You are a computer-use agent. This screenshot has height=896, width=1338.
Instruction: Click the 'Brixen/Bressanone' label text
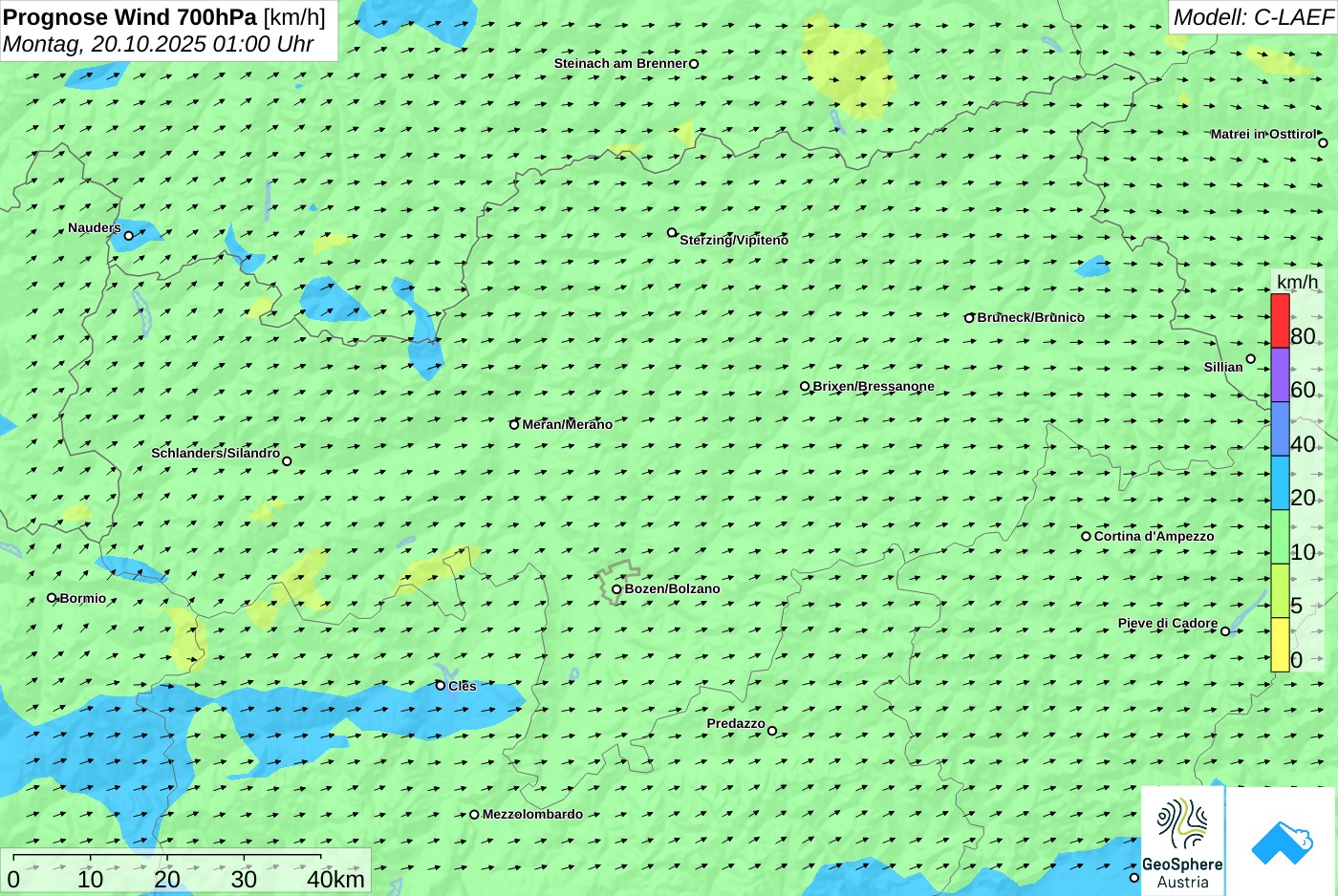[x=874, y=387]
